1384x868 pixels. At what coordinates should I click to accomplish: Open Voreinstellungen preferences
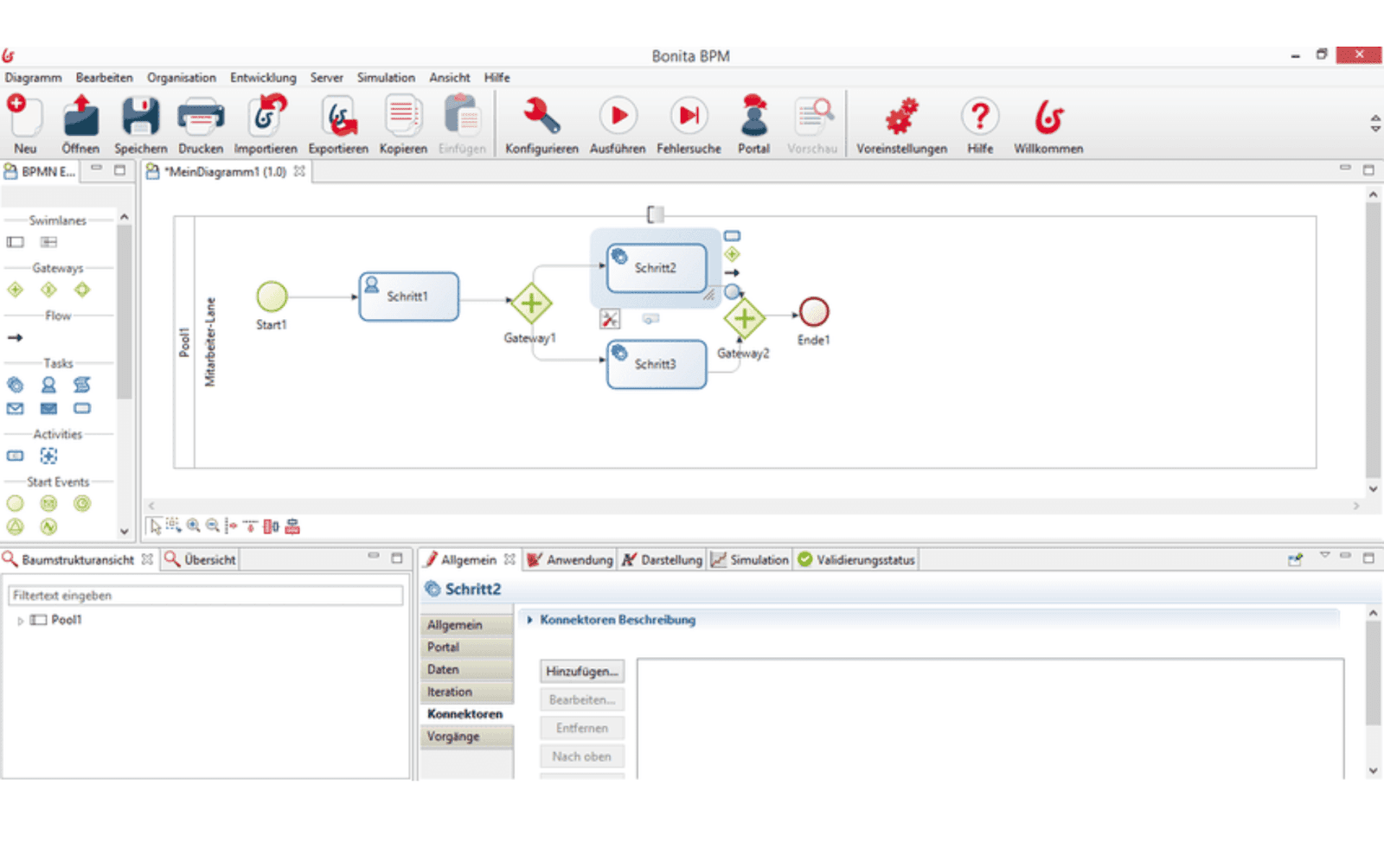pyautogui.click(x=901, y=117)
